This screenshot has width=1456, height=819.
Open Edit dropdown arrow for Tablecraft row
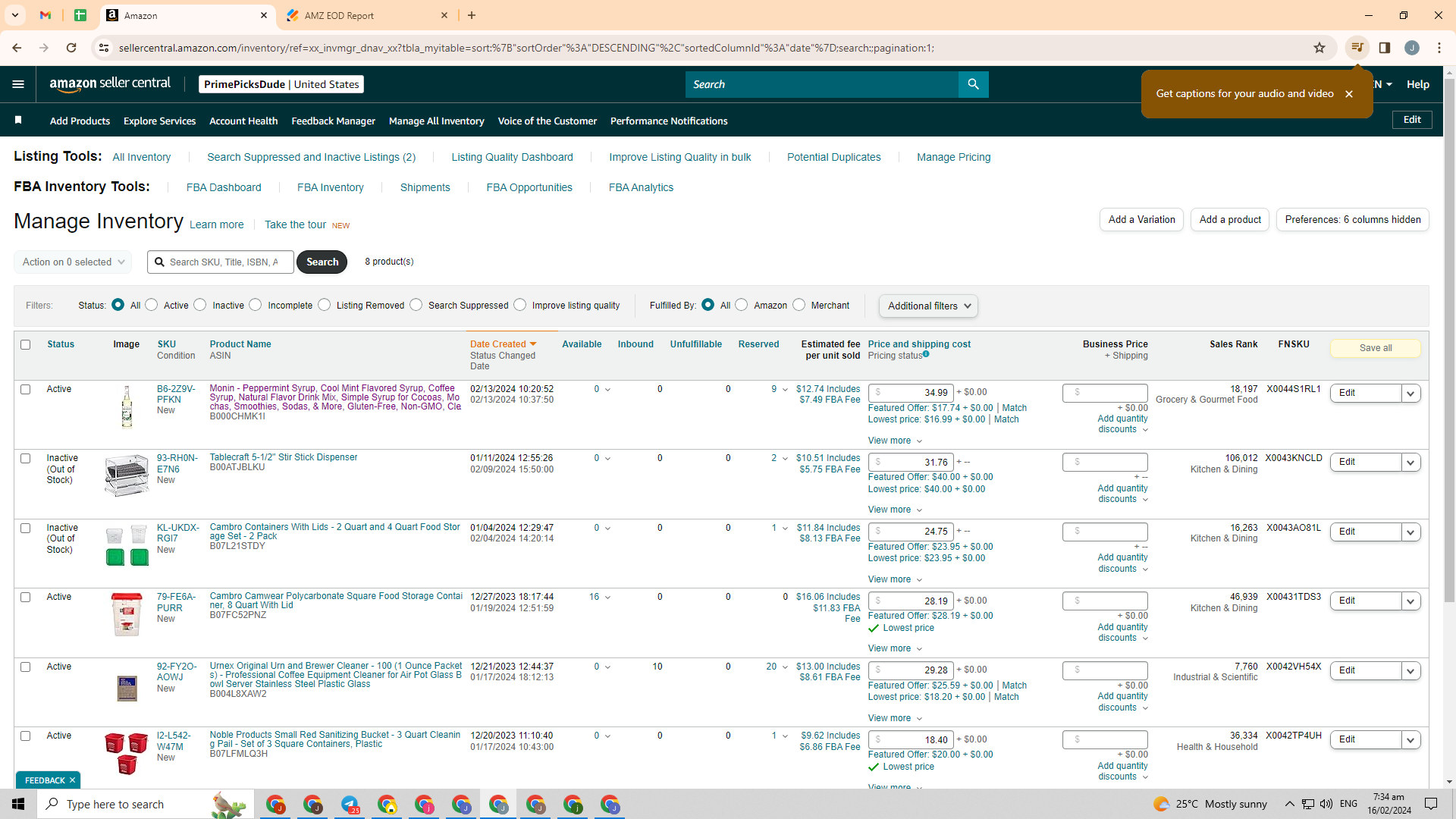tap(1410, 462)
